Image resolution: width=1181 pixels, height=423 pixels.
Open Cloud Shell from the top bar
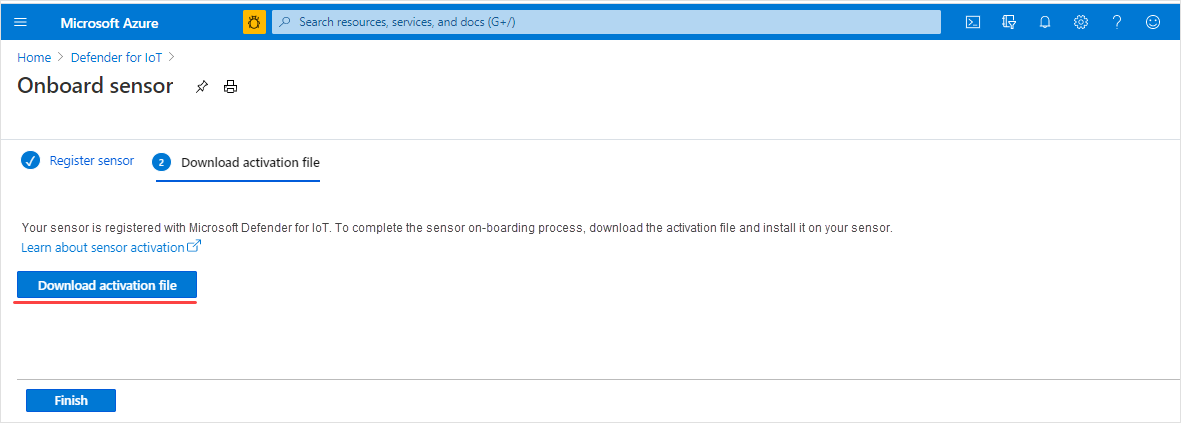pos(973,22)
